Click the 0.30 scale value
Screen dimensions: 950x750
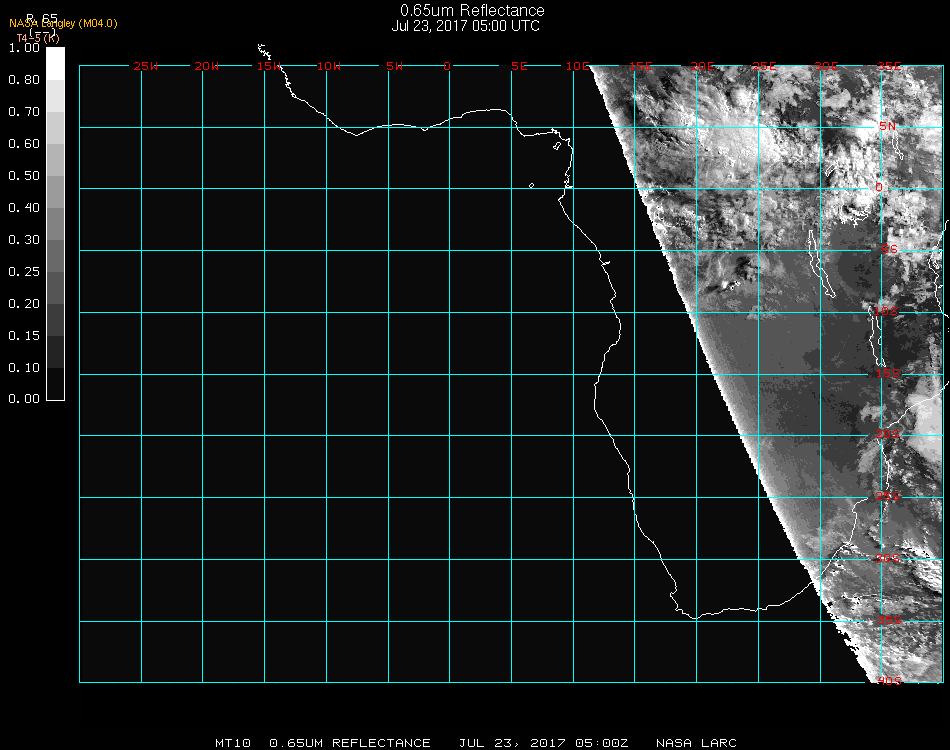[x=24, y=240]
